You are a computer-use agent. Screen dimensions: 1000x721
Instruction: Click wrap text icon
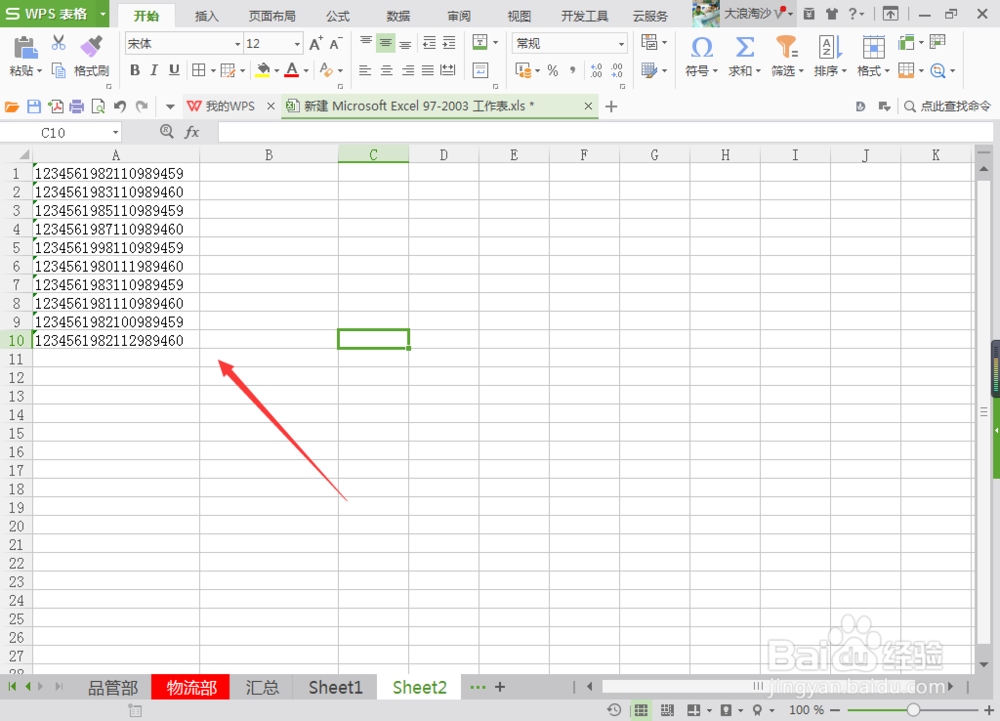coord(480,70)
